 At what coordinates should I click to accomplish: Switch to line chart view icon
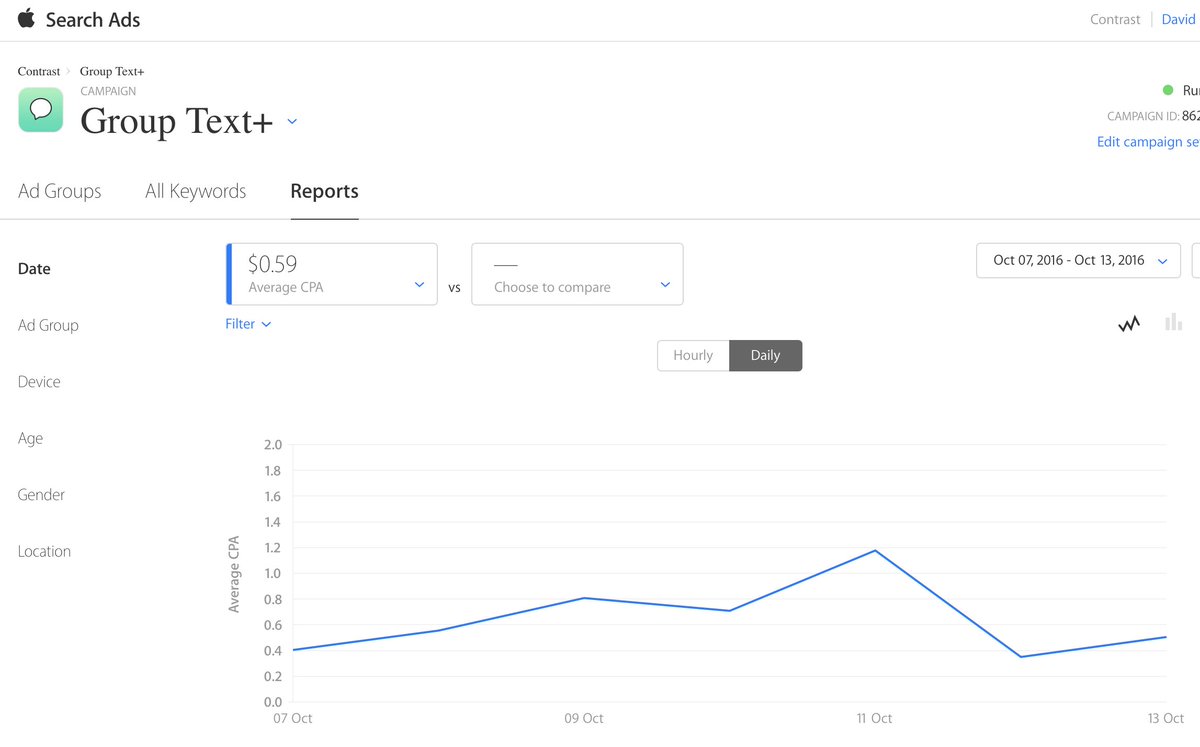tap(1129, 323)
